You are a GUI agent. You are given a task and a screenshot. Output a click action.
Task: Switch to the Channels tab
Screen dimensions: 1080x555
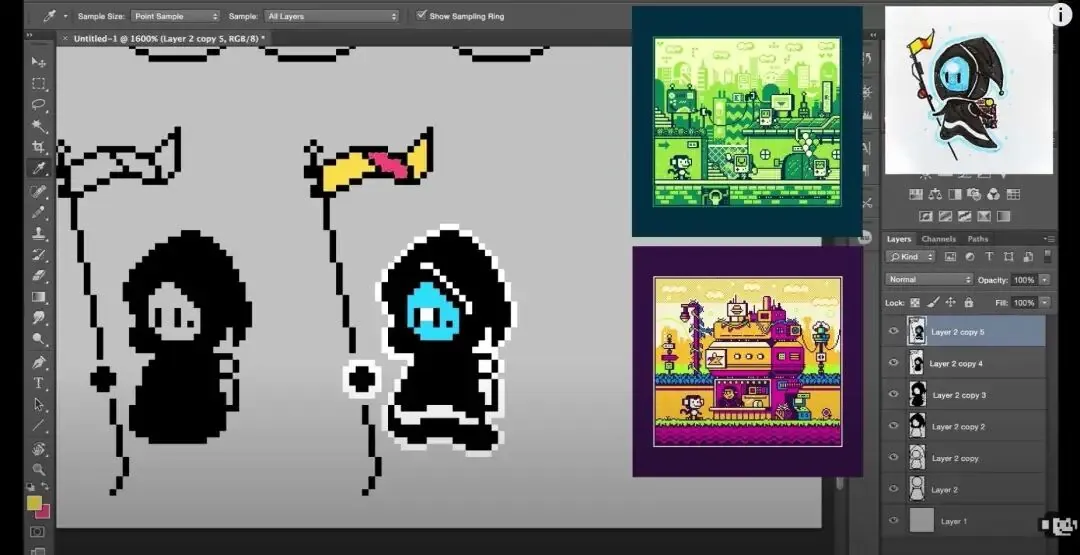(939, 239)
